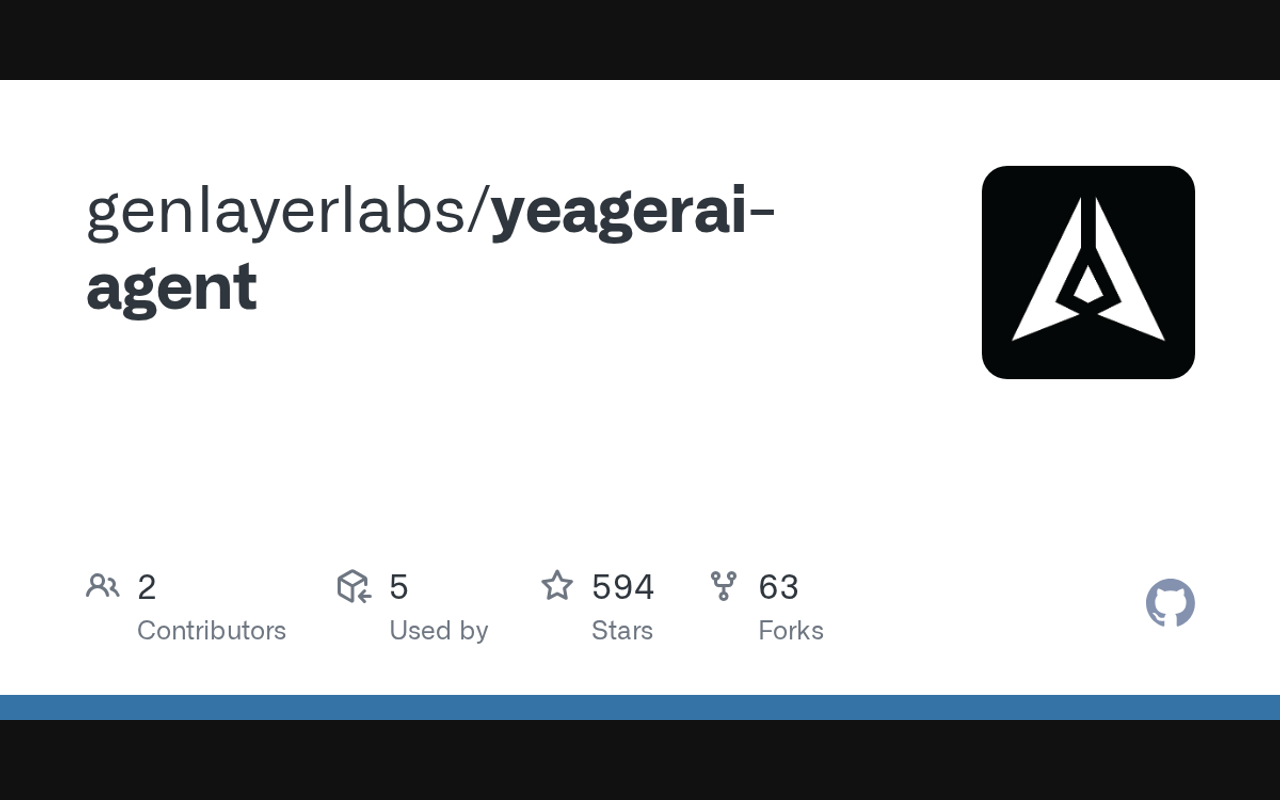Viewport: 1280px width, 800px height.
Task: Click the word agent in title
Action: click(x=172, y=288)
